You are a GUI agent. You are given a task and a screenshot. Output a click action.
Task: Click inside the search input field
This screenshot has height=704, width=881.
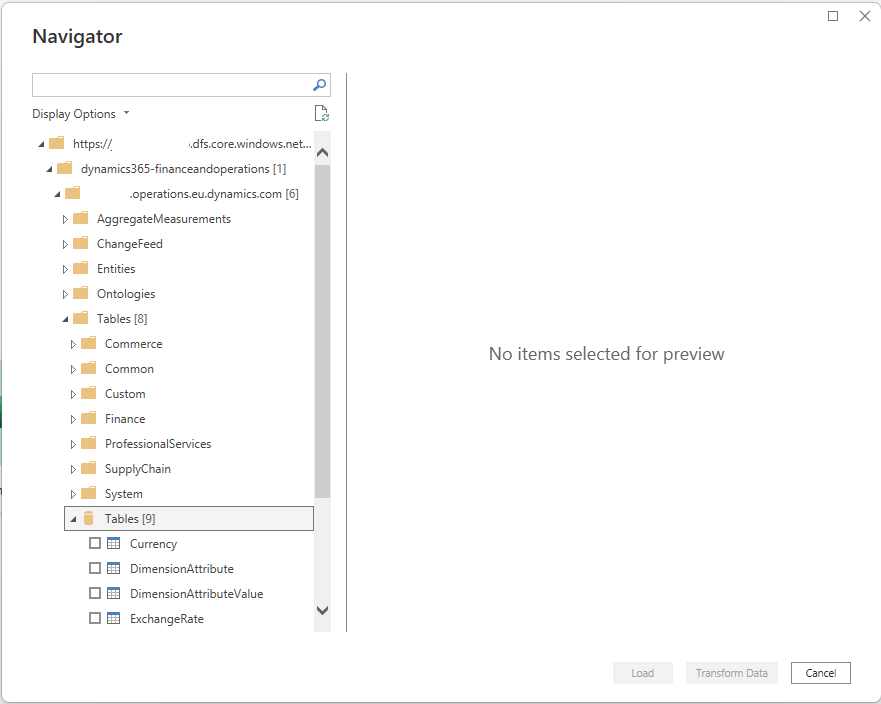[170, 85]
